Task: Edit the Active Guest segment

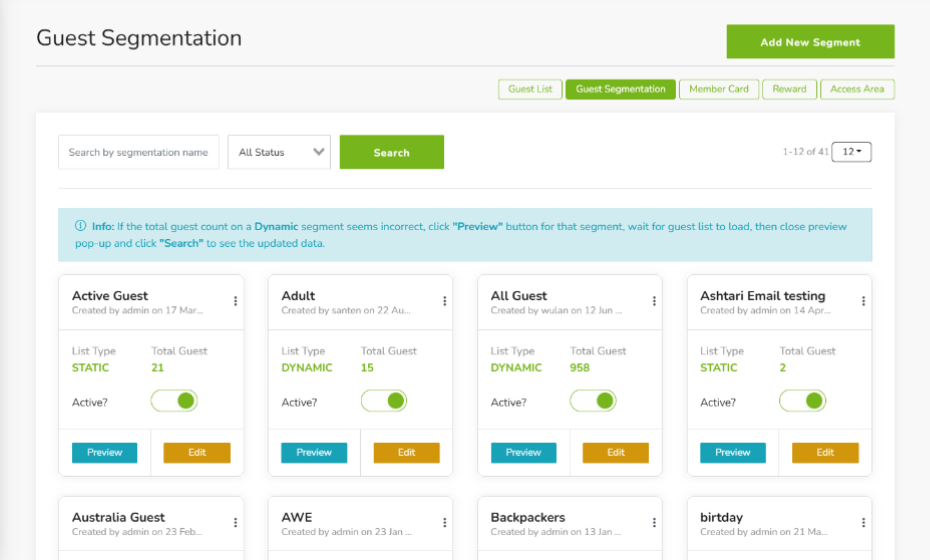Action: coord(197,453)
